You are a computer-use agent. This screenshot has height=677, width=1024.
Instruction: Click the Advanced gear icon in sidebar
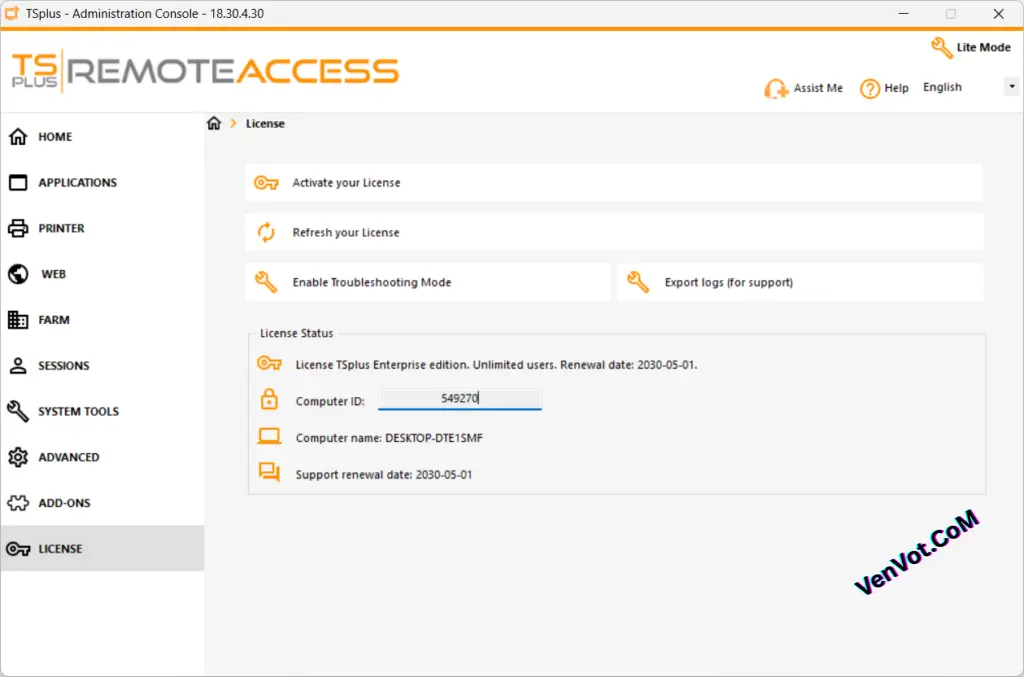pyautogui.click(x=18, y=457)
